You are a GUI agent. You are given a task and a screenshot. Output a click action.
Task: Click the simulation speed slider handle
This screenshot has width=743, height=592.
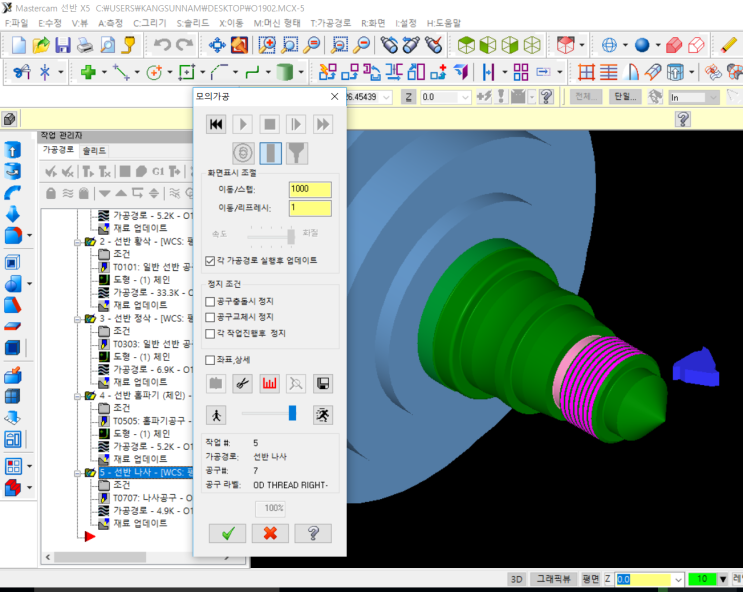tap(293, 413)
